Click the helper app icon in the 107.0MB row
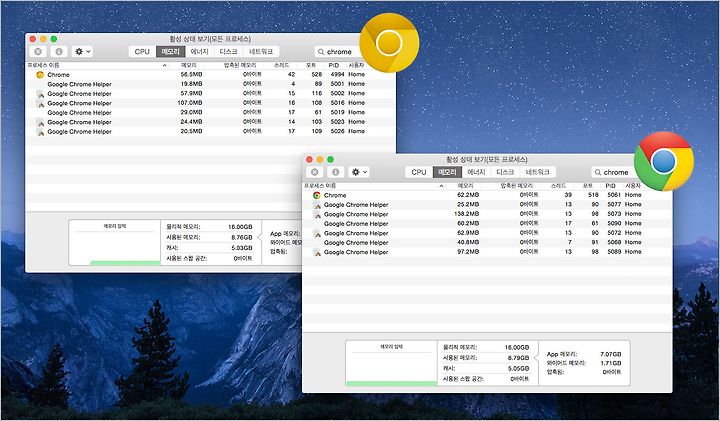This screenshot has height=421, width=720. click(40, 103)
